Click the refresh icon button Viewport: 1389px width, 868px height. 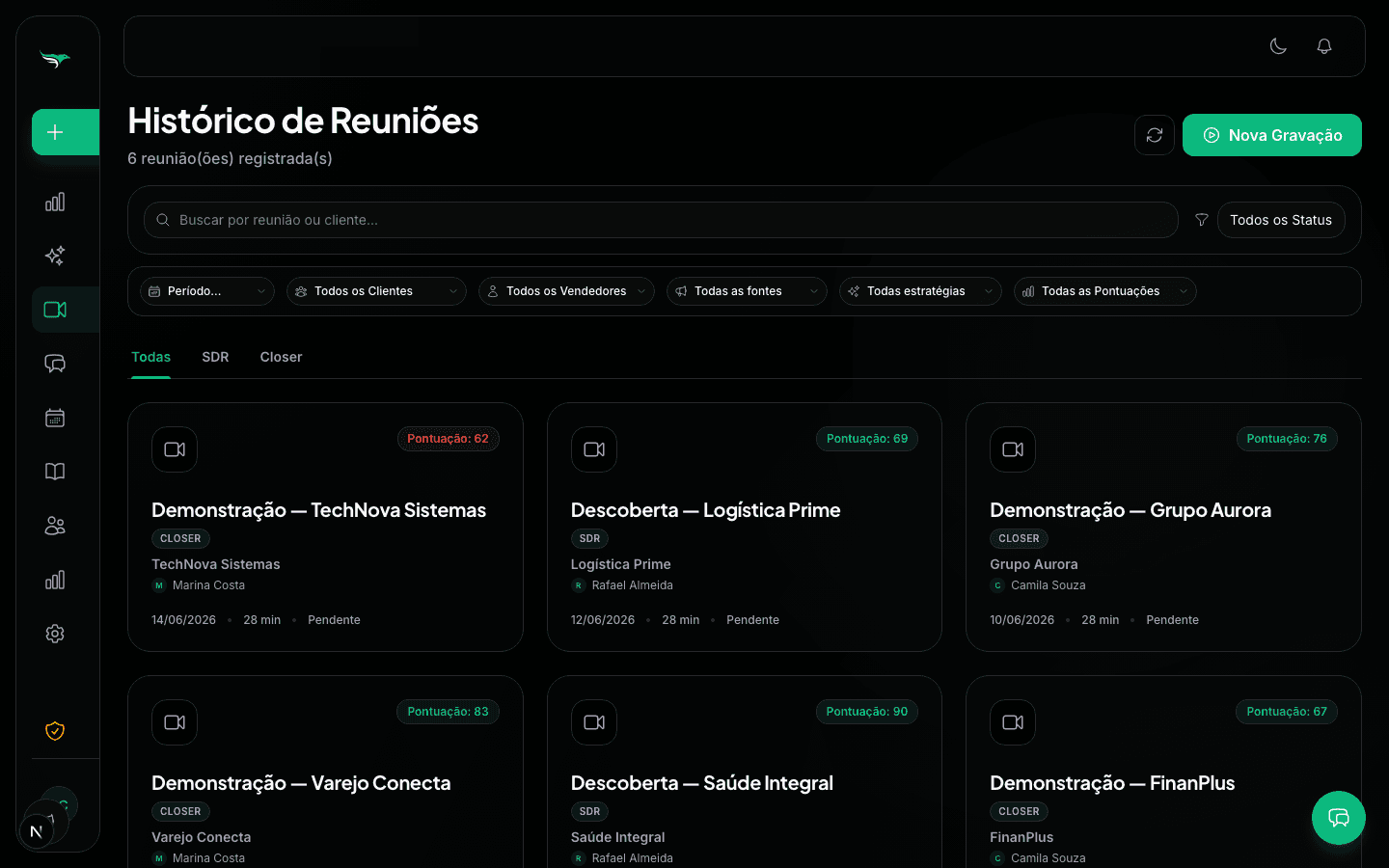[1155, 135]
